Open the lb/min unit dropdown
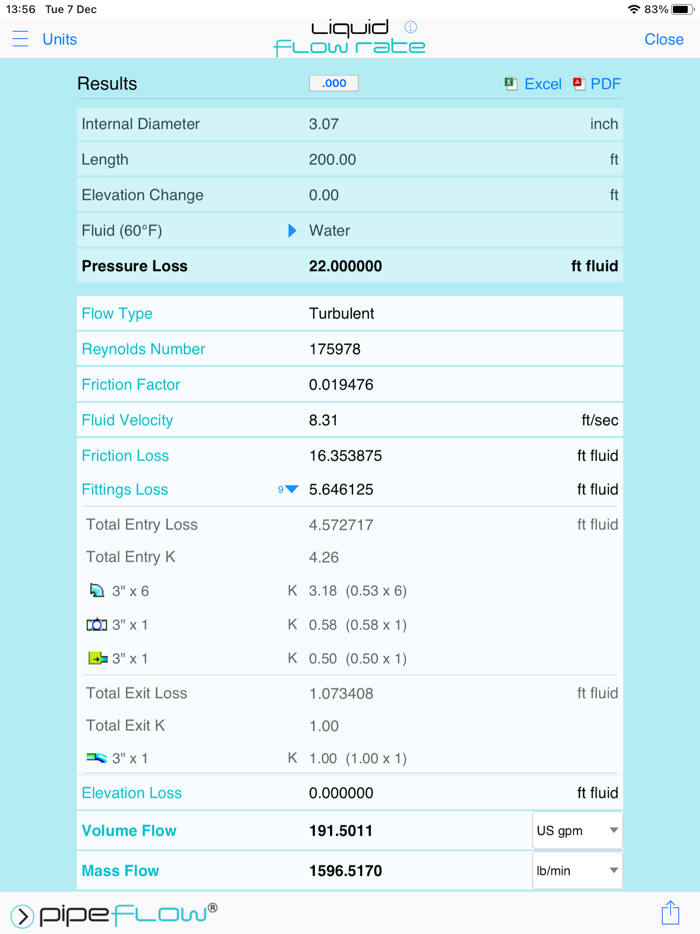Image resolution: width=700 pixels, height=934 pixels. [x=577, y=870]
